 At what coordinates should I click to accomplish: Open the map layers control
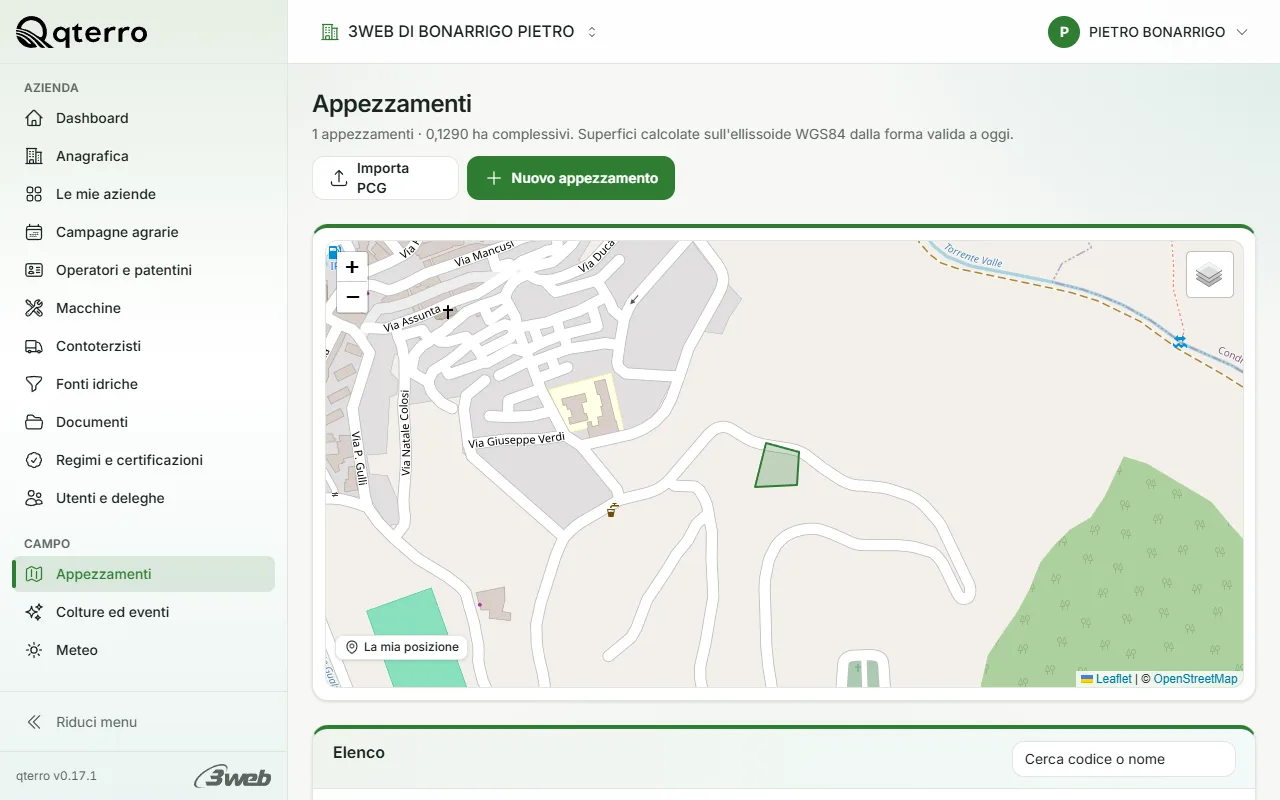click(x=1209, y=274)
